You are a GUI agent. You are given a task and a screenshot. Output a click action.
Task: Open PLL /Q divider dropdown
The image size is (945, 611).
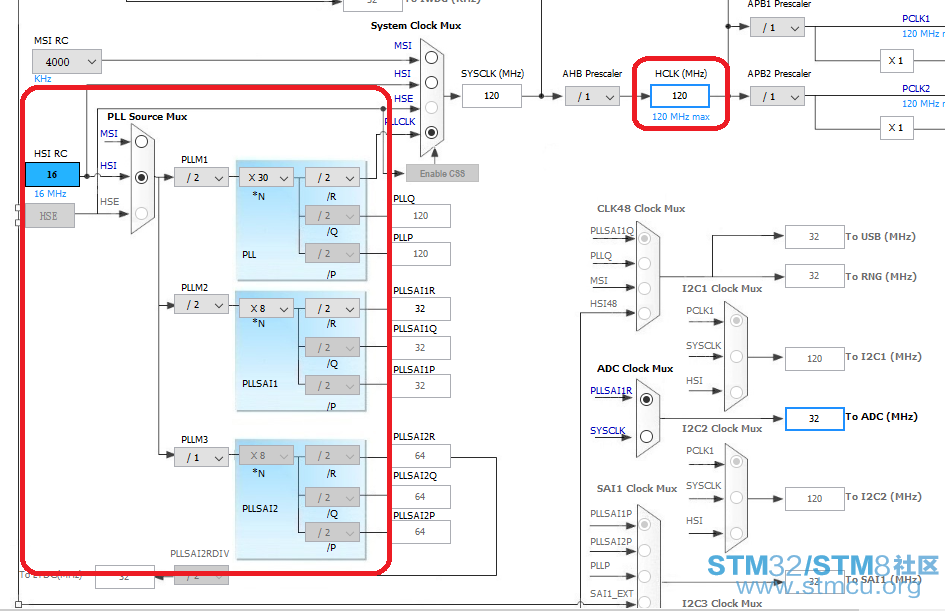coord(333,216)
